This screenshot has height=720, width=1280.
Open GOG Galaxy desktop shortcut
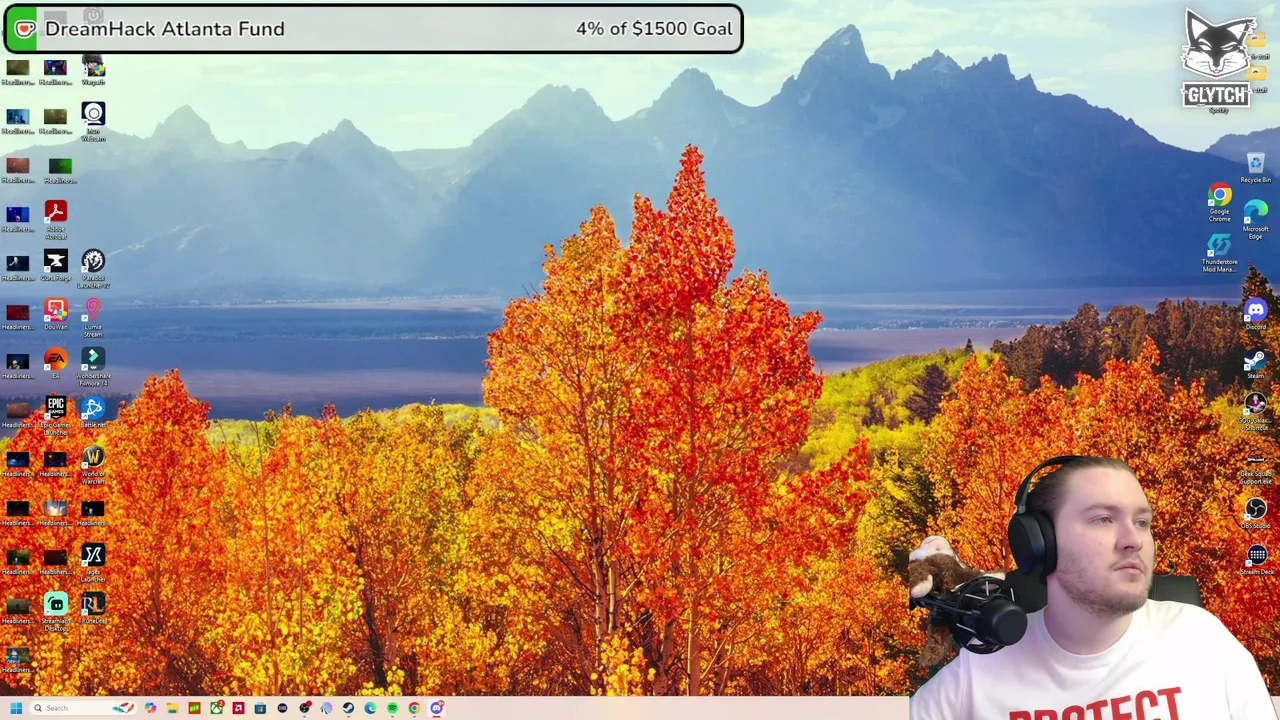1256,410
